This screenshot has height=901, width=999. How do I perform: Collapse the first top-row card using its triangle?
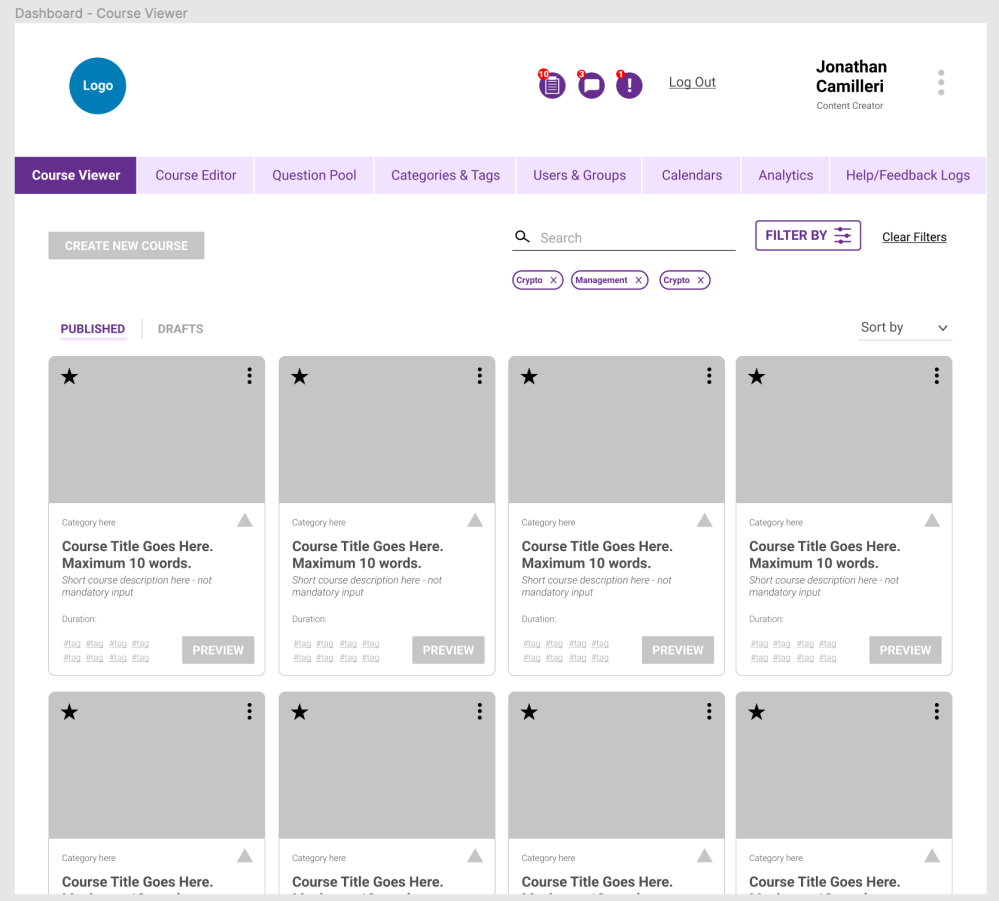[x=245, y=521]
